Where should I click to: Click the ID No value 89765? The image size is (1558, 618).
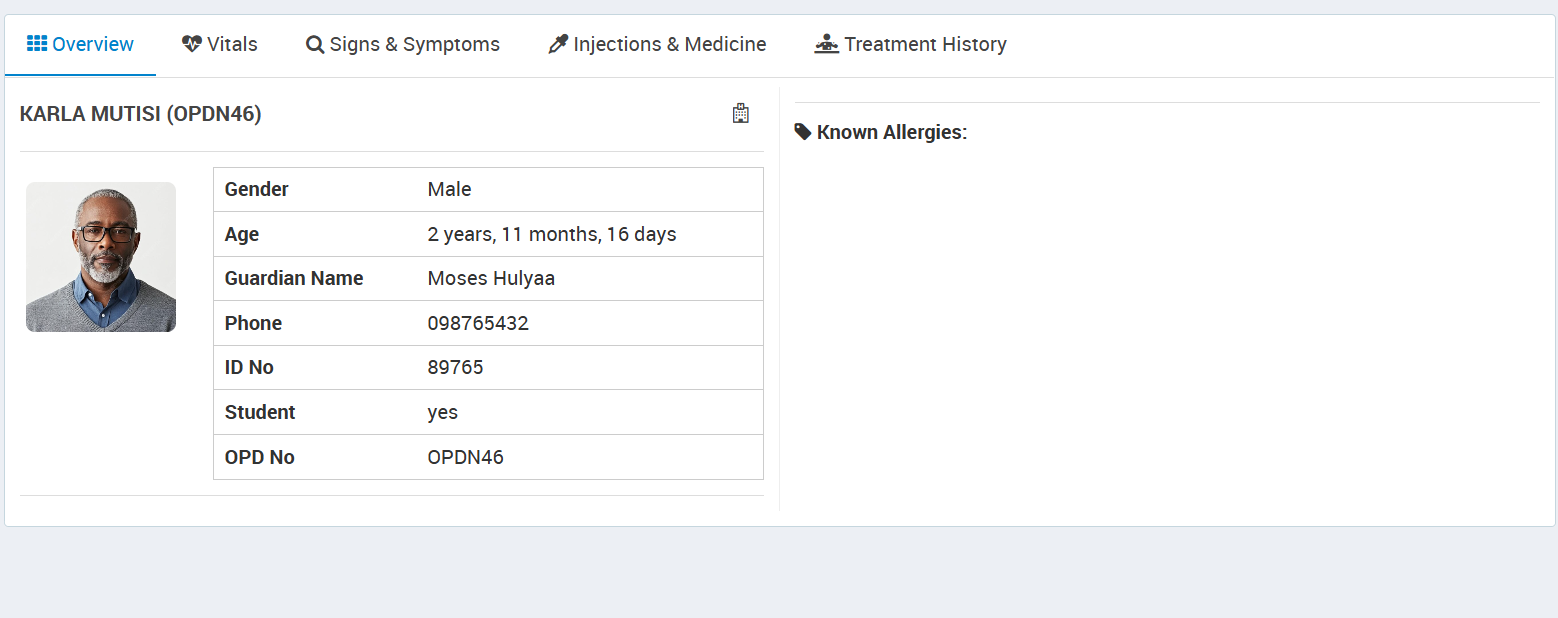click(x=455, y=367)
